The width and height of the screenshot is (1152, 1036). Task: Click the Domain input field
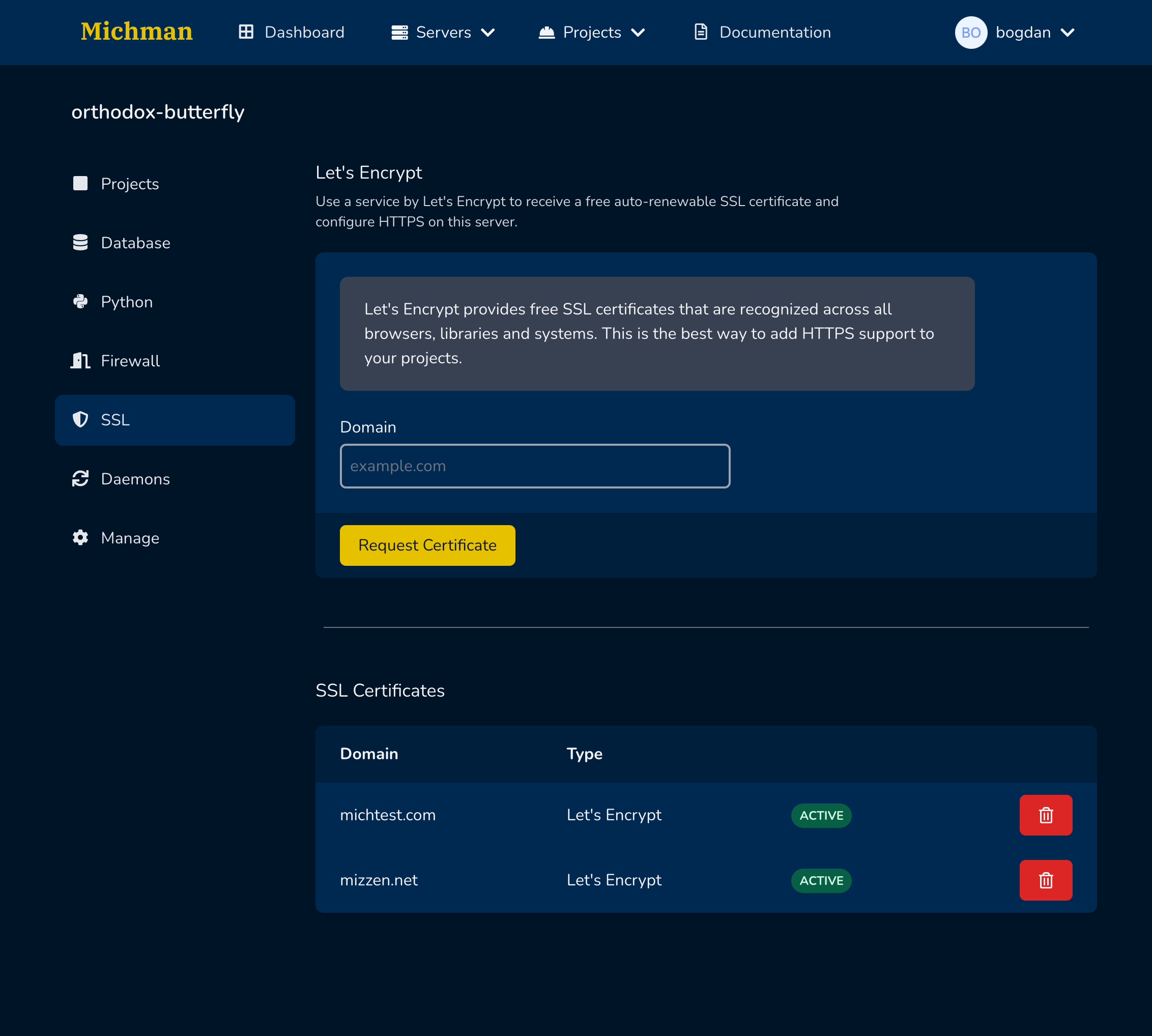click(x=534, y=466)
